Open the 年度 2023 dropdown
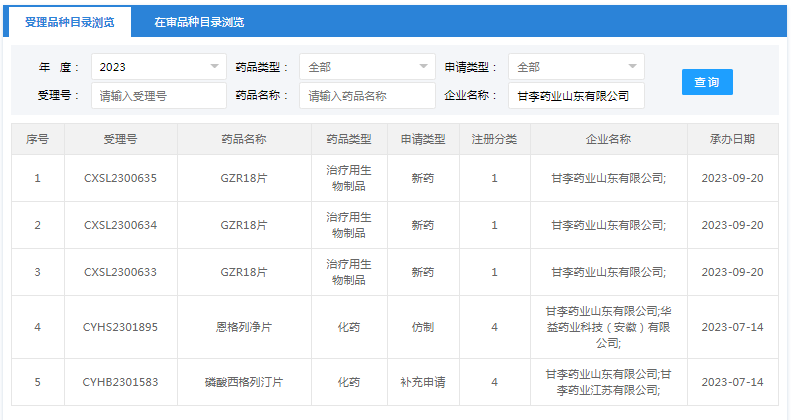The height and width of the screenshot is (420, 801). (159, 67)
